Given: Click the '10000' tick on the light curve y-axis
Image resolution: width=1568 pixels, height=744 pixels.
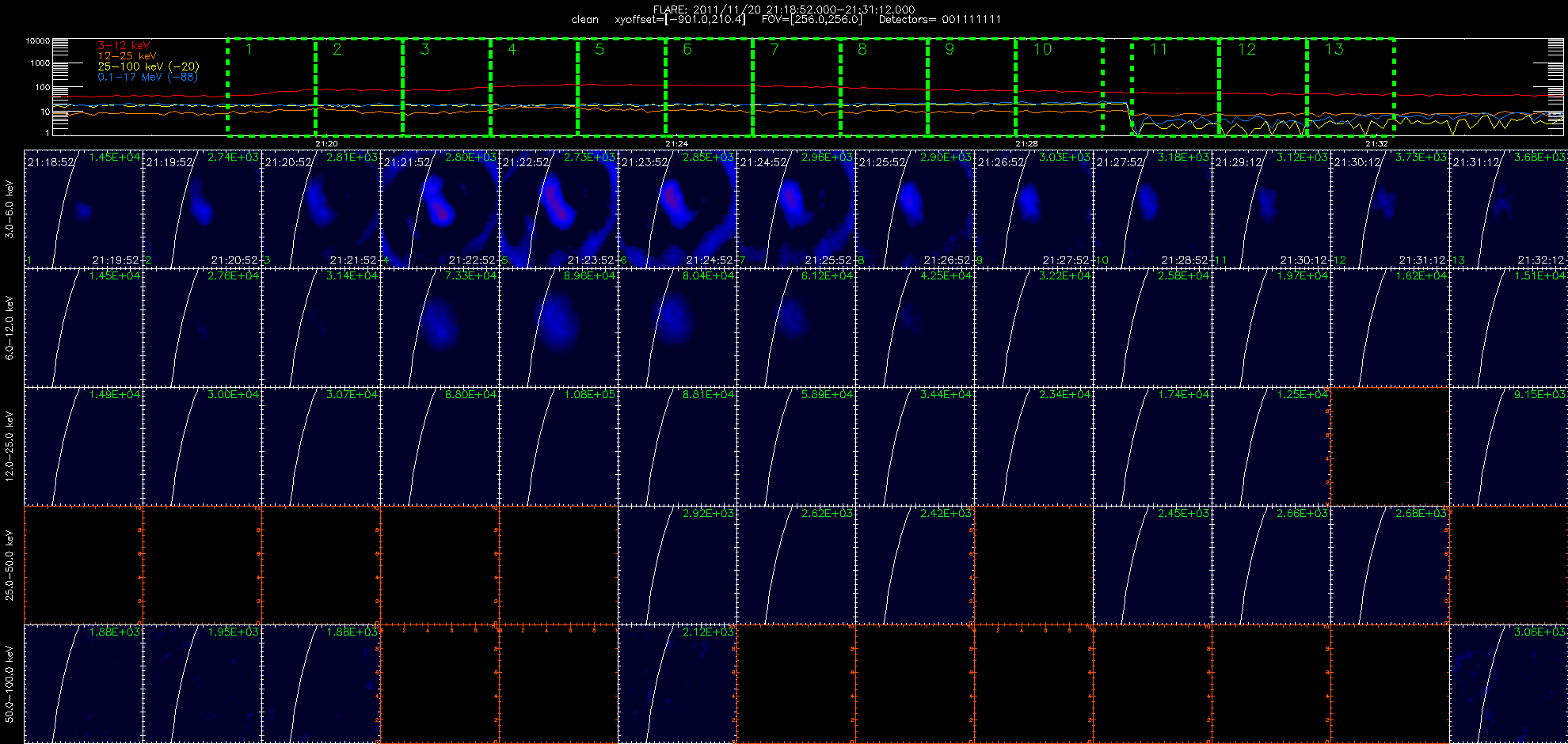Looking at the screenshot, I should (x=38, y=40).
